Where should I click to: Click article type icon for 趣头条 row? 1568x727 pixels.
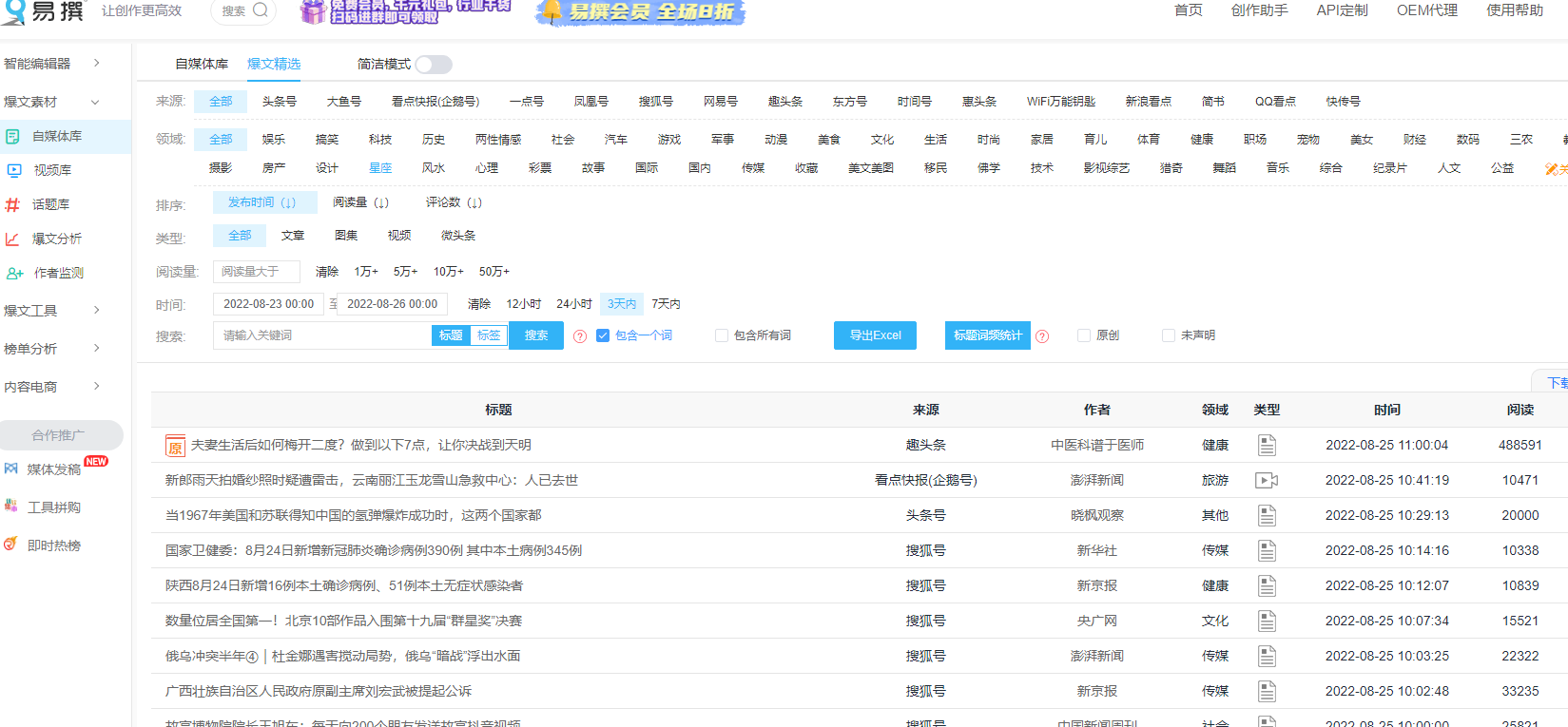(1267, 445)
